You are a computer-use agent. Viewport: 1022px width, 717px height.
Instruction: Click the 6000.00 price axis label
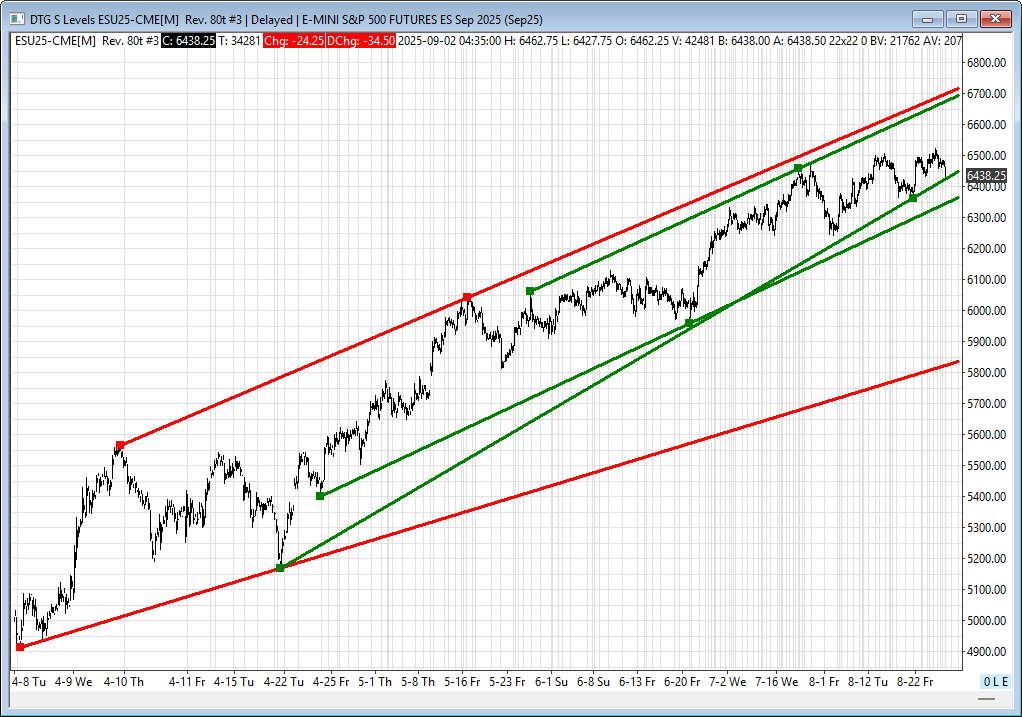click(x=987, y=310)
